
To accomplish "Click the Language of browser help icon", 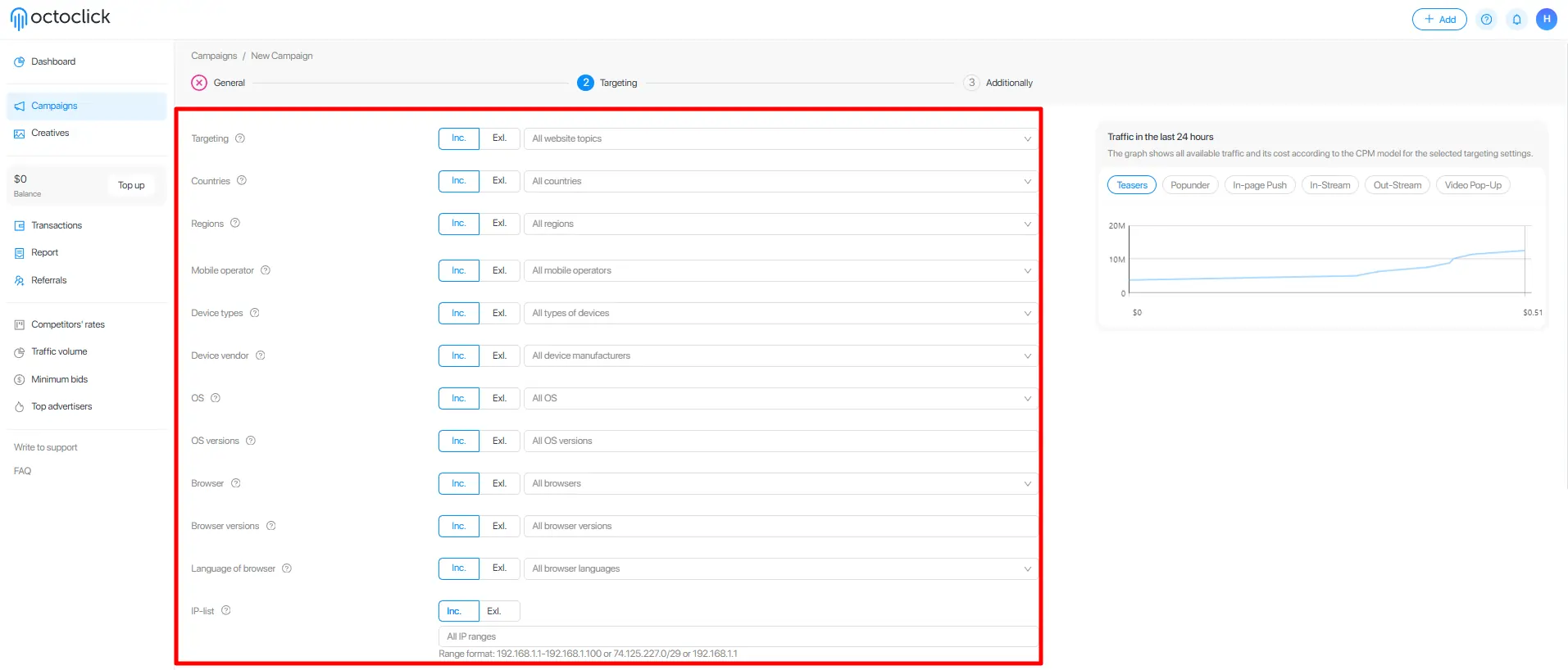I will 287,568.
